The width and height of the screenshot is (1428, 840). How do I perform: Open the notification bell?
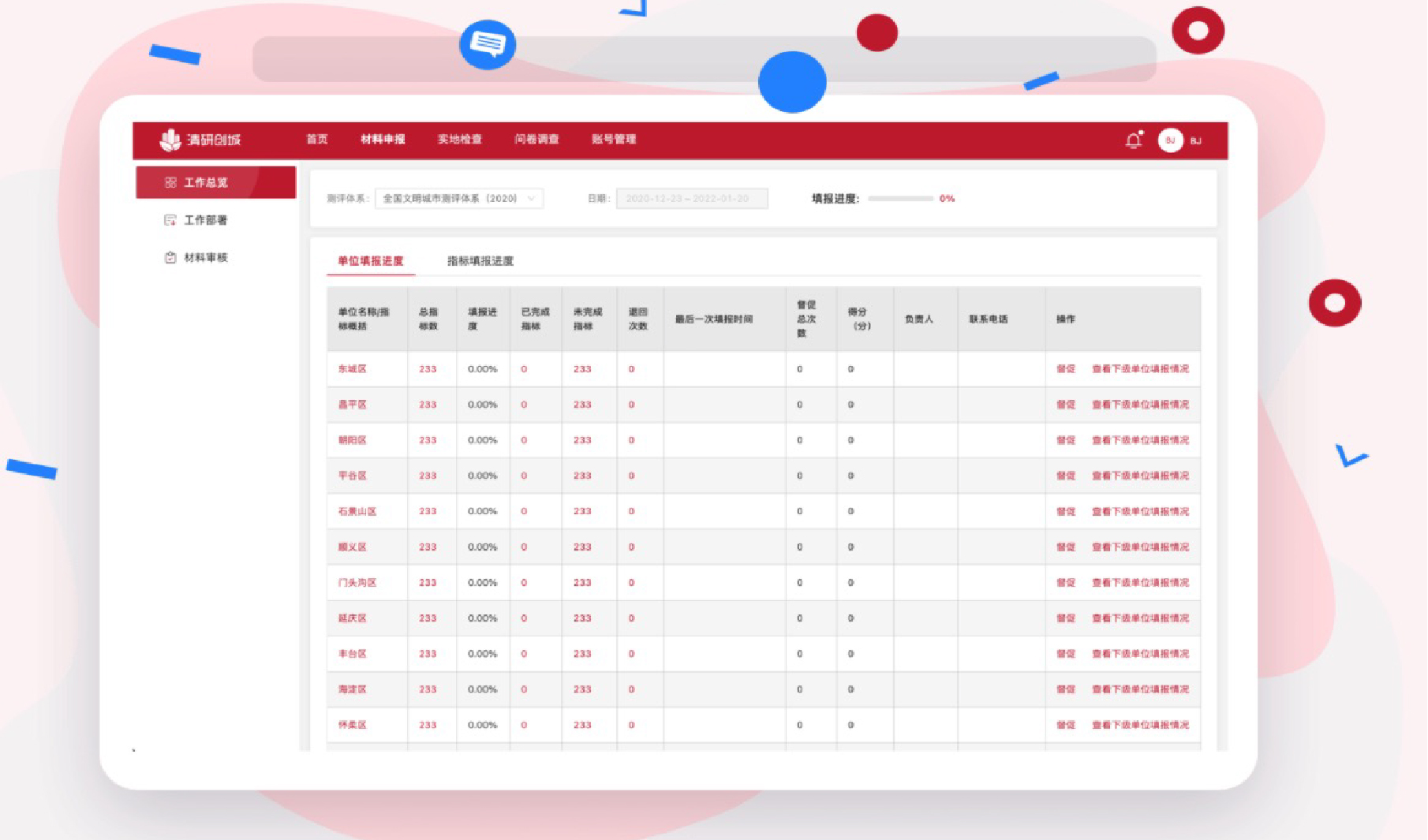1134,140
